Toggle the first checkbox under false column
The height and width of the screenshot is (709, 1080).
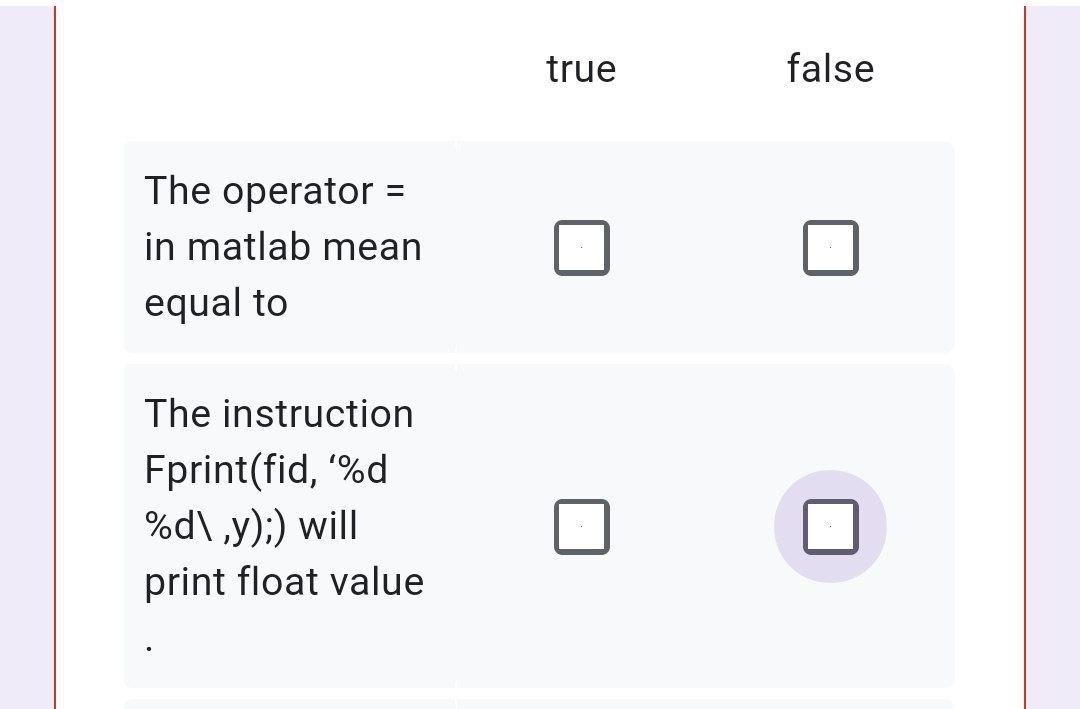(x=831, y=247)
